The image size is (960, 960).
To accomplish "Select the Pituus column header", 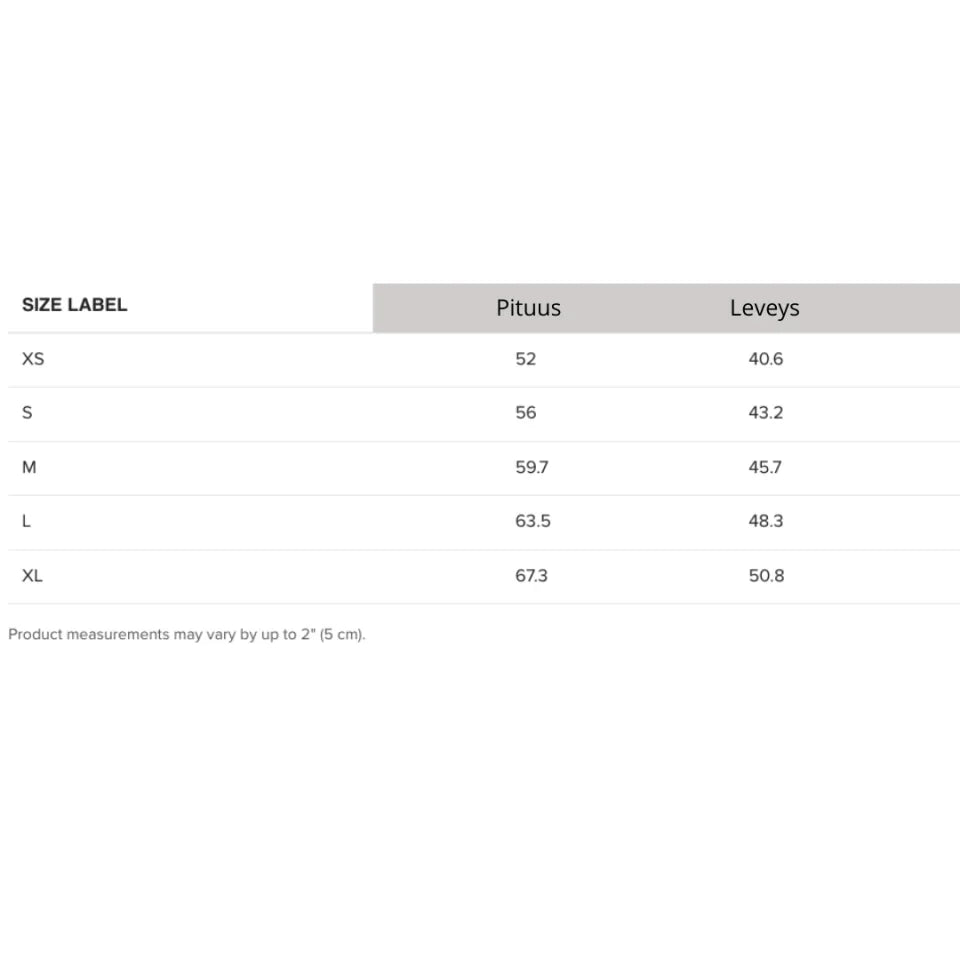I will [x=528, y=308].
